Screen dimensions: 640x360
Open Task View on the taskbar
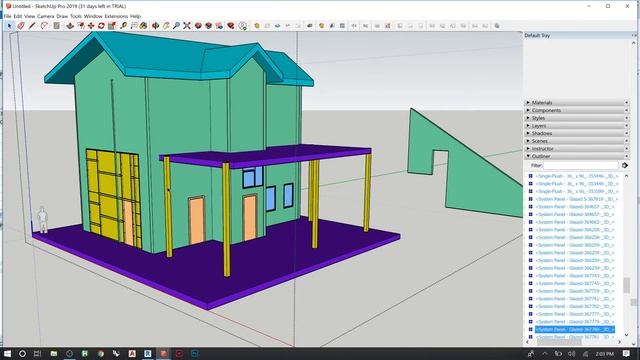[x=38, y=353]
